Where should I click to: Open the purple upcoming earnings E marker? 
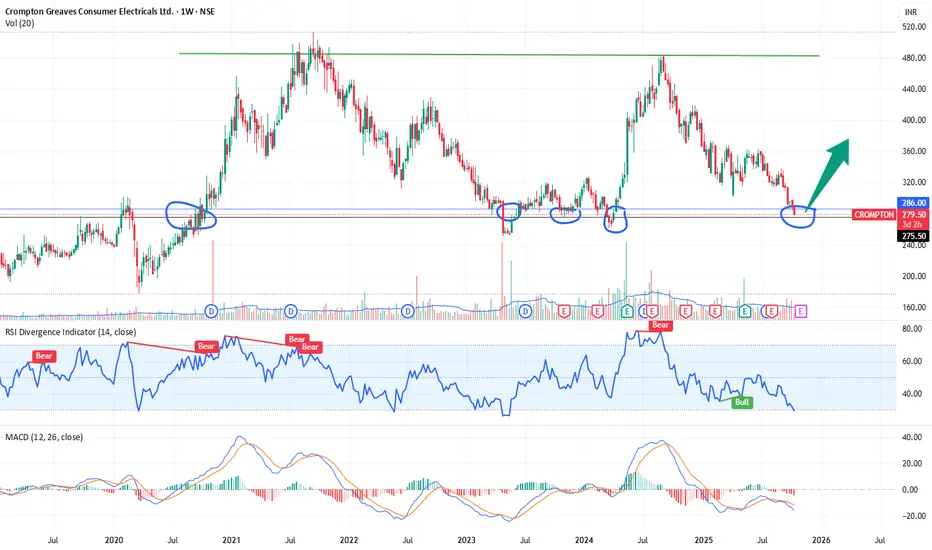[x=801, y=311]
